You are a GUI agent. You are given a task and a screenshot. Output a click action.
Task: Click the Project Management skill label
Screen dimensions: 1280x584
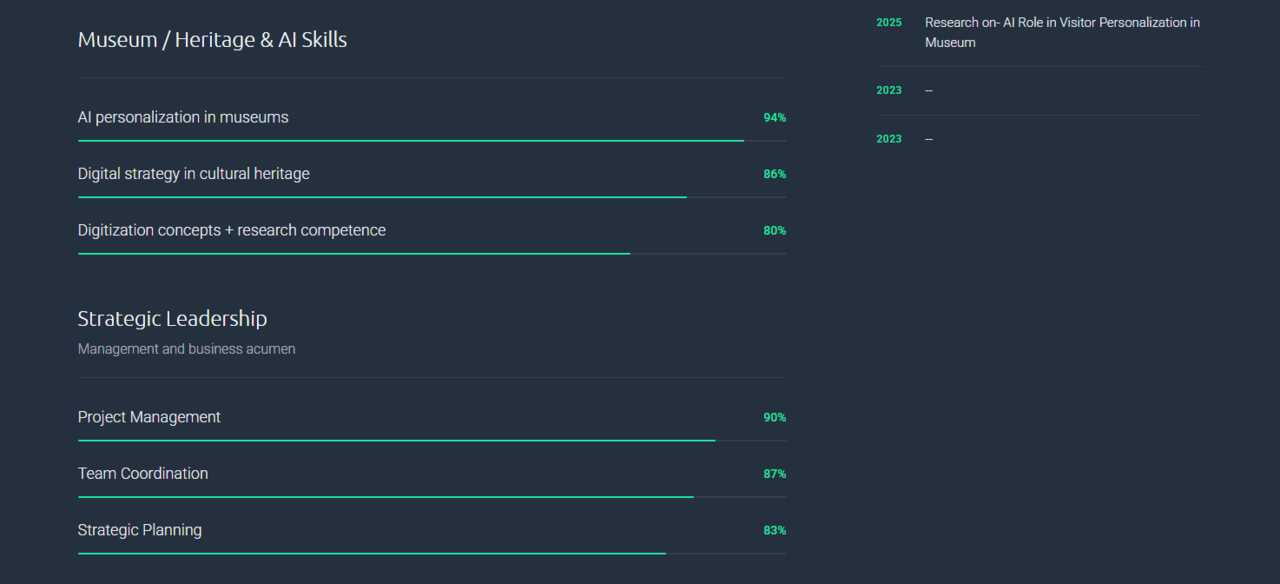click(149, 417)
